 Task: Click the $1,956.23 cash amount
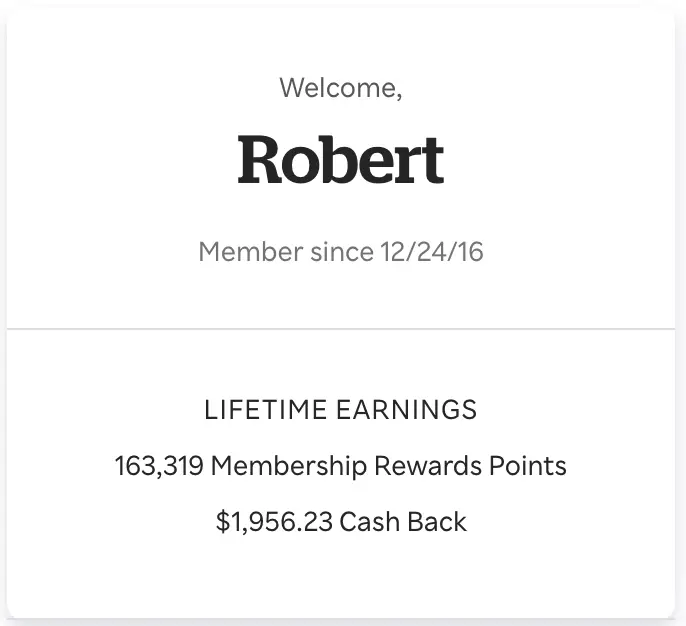(274, 522)
